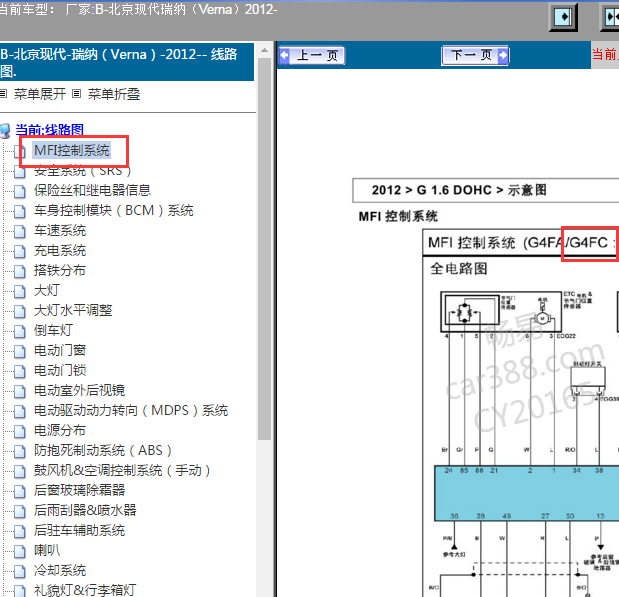Open 电动驱动动力转向（MDPS）系统 entry
The width and height of the screenshot is (619, 597).
click(131, 410)
